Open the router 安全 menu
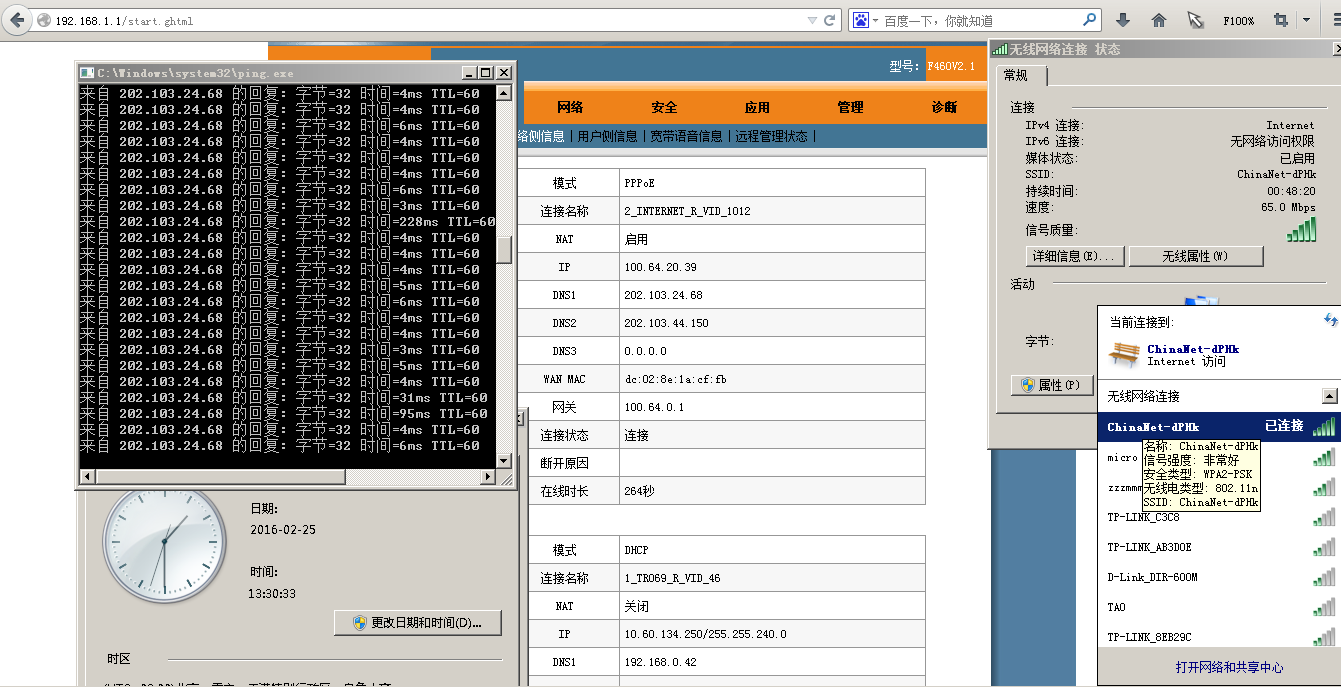This screenshot has height=688, width=1341. click(x=664, y=107)
